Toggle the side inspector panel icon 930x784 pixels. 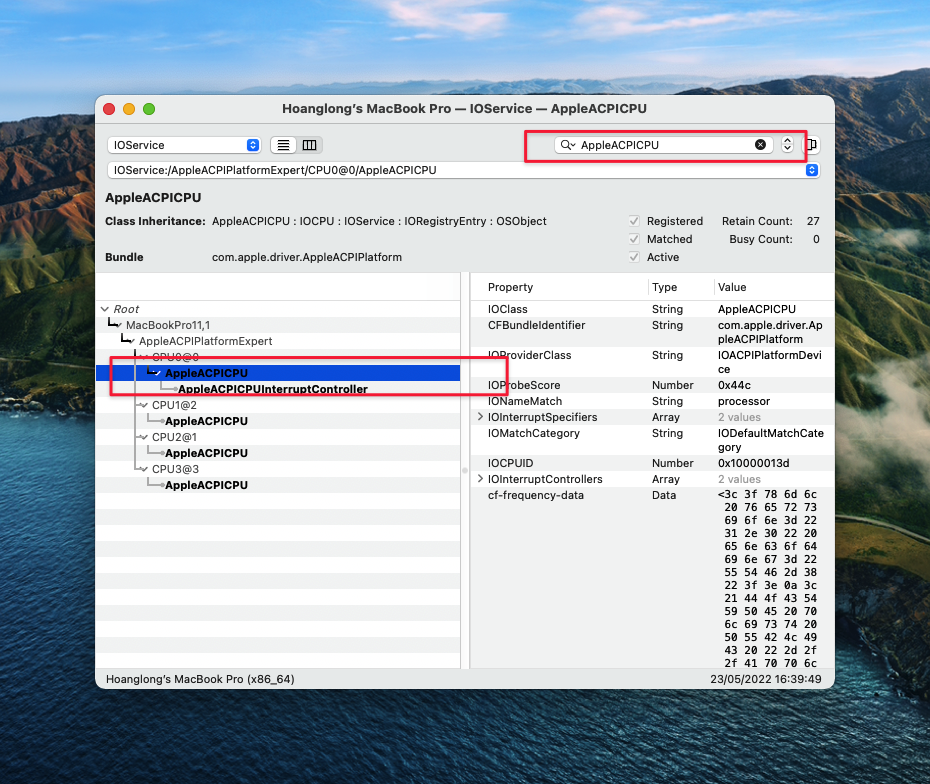(812, 145)
